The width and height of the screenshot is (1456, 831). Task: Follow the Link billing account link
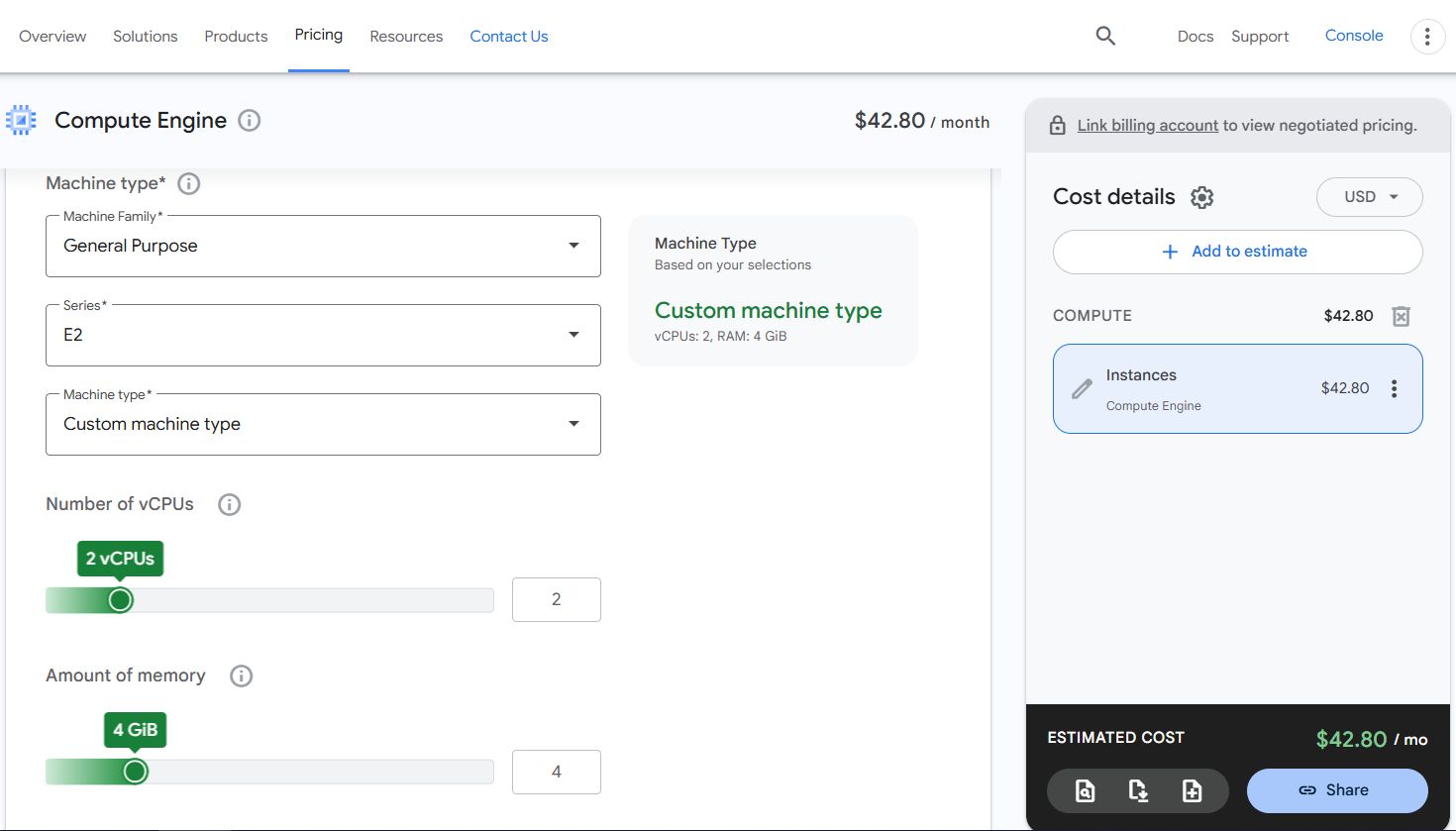pyautogui.click(x=1147, y=126)
